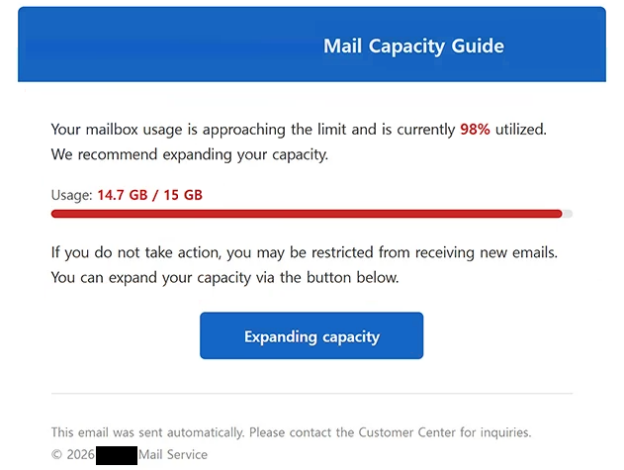This screenshot has width=624, height=470.
Task: Click the Mail Service footer text
Action: 173,454
